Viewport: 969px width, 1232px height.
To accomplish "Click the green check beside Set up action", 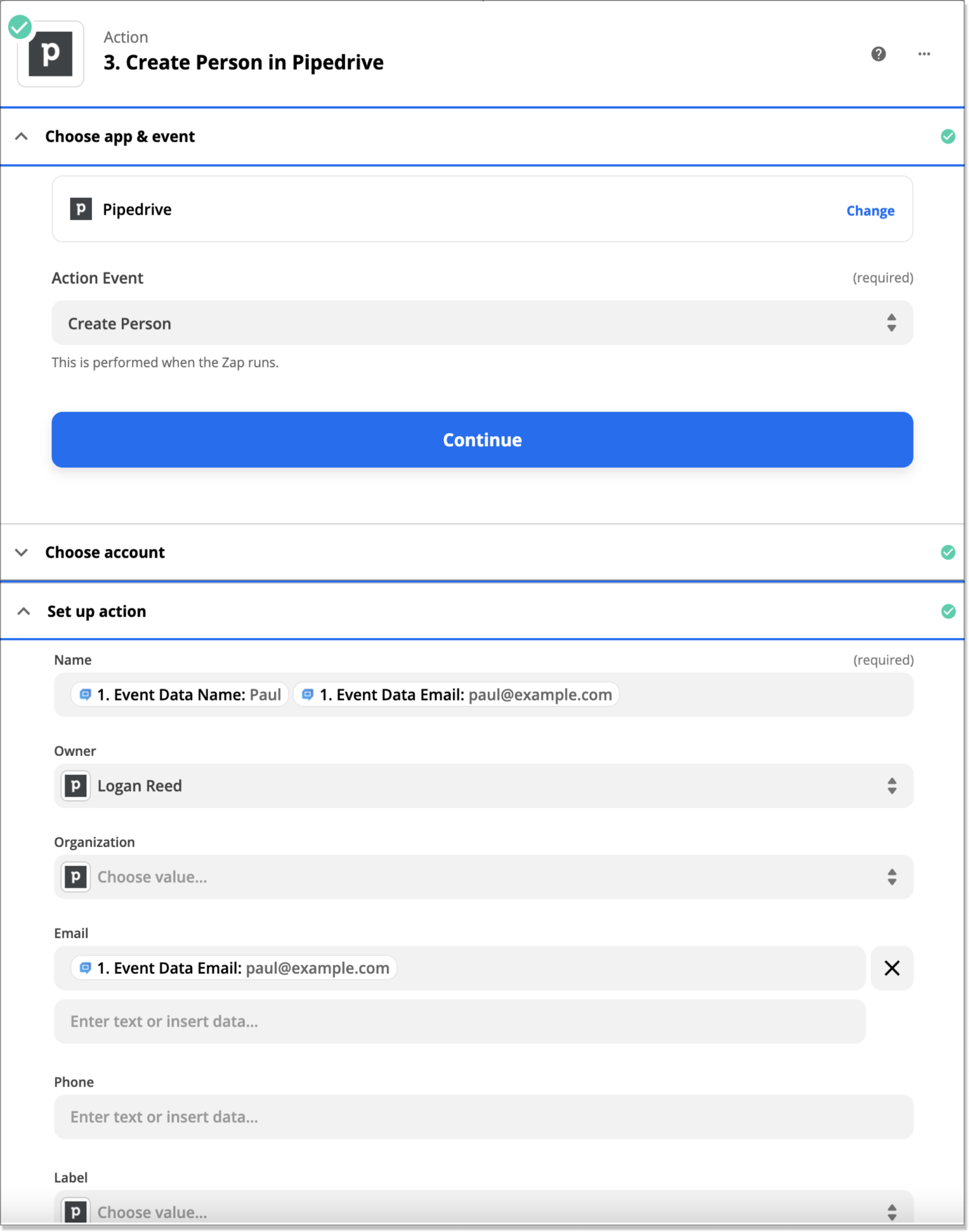I will tap(948, 611).
